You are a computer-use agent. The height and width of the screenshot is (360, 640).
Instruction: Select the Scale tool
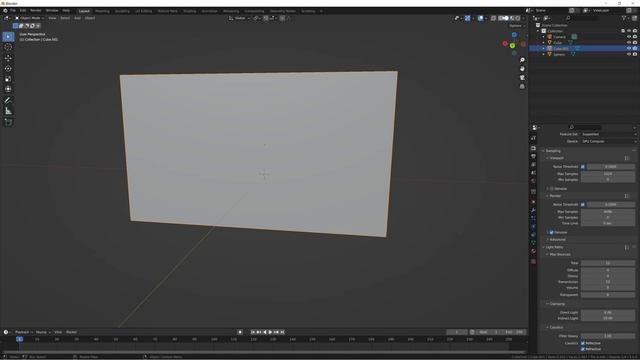tap(8, 79)
